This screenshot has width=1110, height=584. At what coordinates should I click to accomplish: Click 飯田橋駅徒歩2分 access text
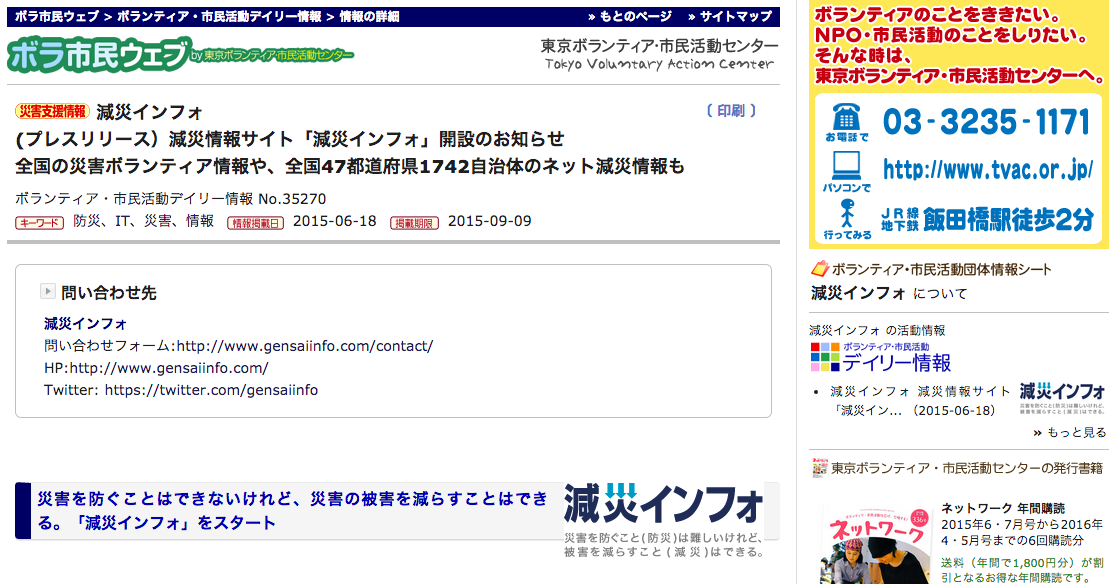[1008, 220]
